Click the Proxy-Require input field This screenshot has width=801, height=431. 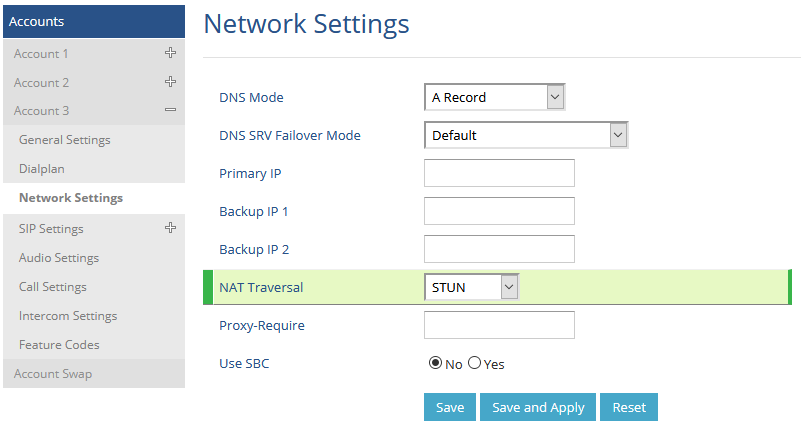pos(499,325)
